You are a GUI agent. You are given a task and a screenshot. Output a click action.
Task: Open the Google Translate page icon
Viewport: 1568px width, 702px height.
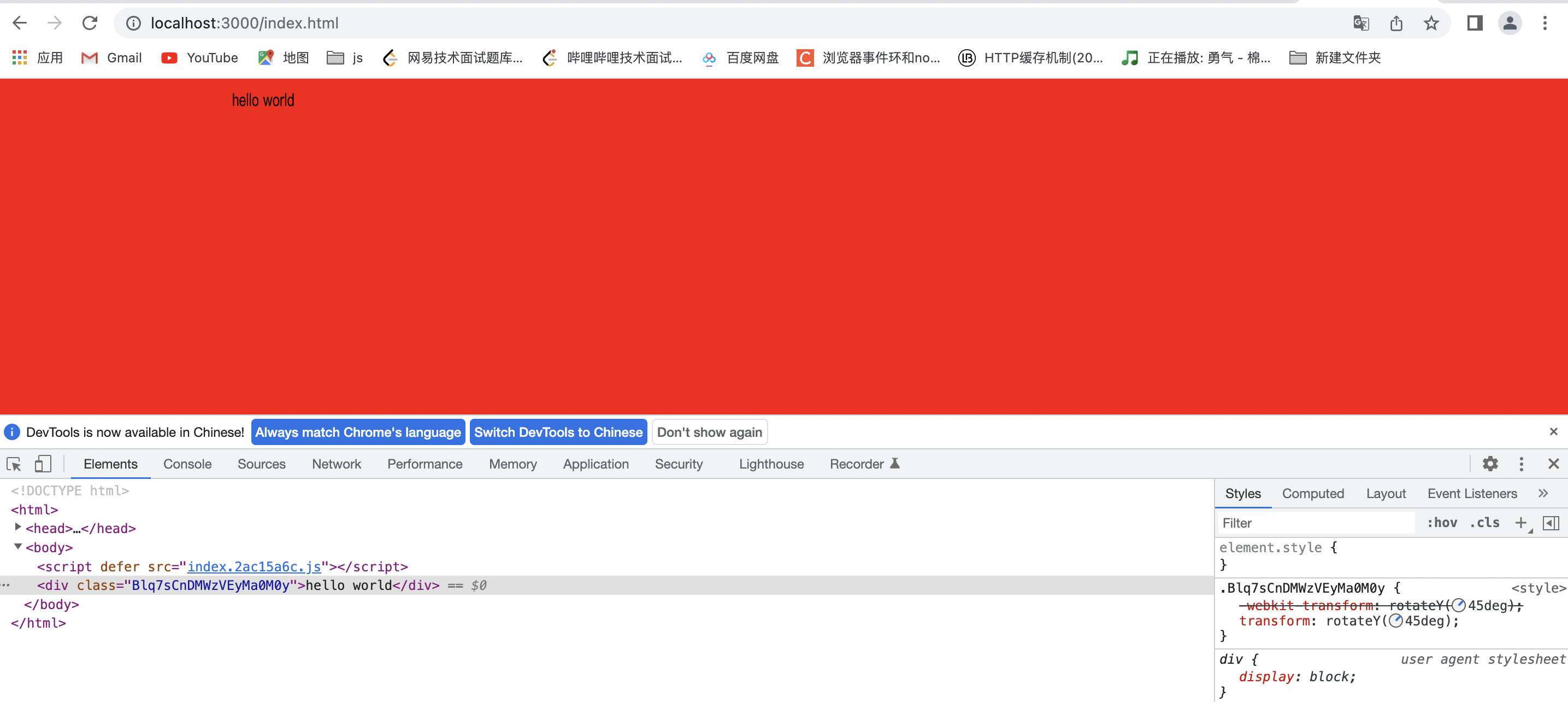coord(1361,23)
